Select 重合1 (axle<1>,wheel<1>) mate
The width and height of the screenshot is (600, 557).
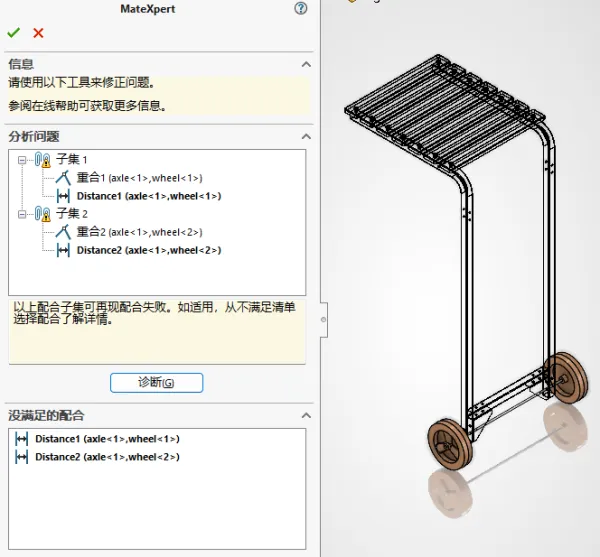(139, 178)
